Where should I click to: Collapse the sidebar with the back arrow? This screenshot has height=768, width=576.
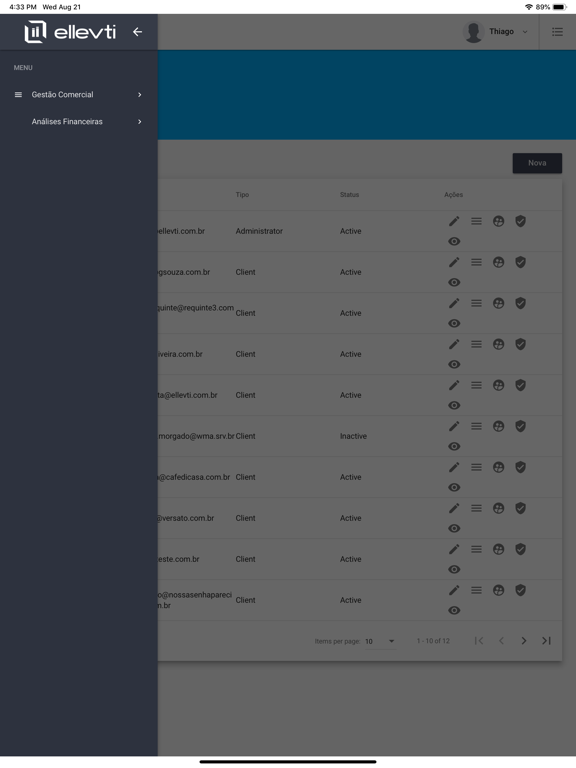point(138,32)
